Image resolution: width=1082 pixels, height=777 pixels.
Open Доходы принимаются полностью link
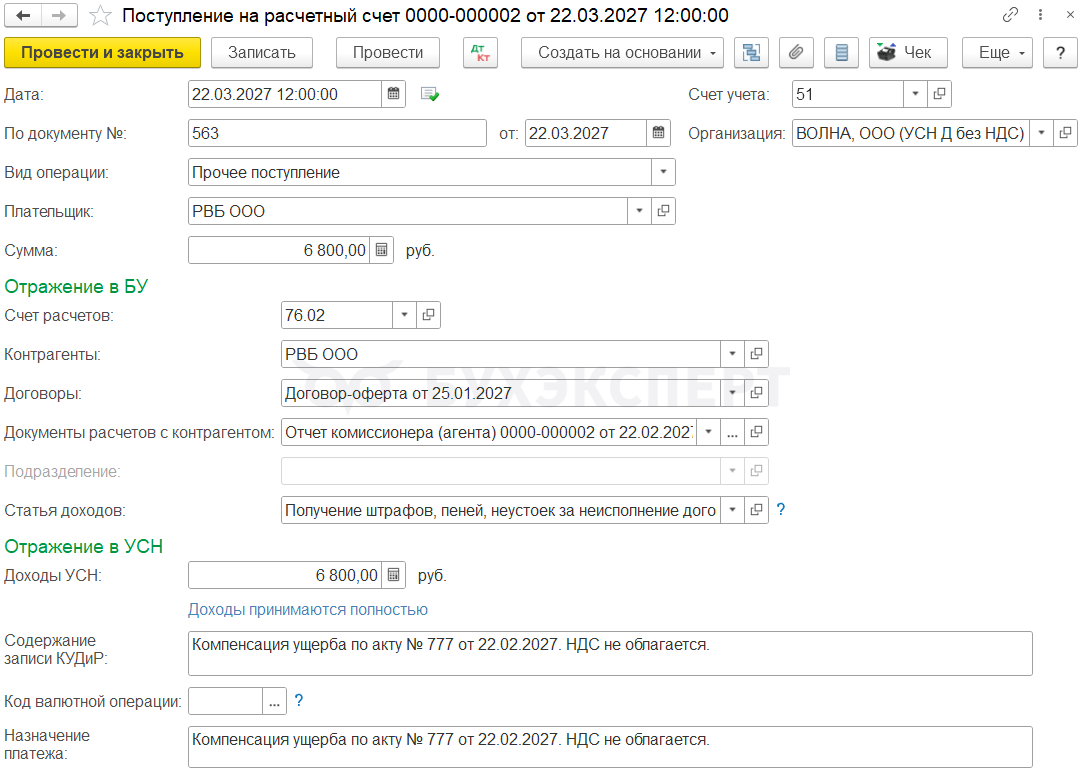308,610
